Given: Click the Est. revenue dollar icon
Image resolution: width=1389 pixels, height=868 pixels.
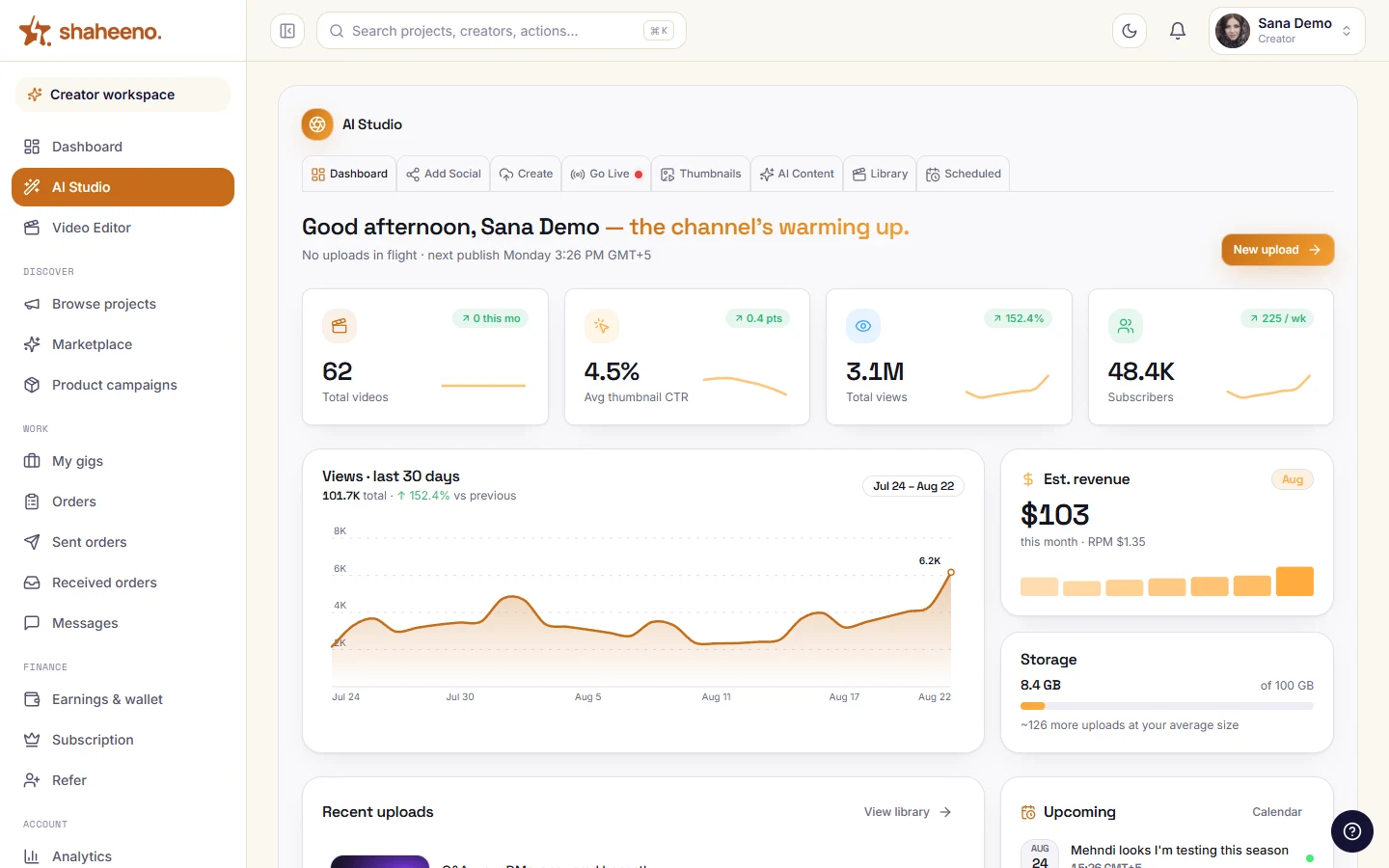Looking at the screenshot, I should [x=1028, y=479].
